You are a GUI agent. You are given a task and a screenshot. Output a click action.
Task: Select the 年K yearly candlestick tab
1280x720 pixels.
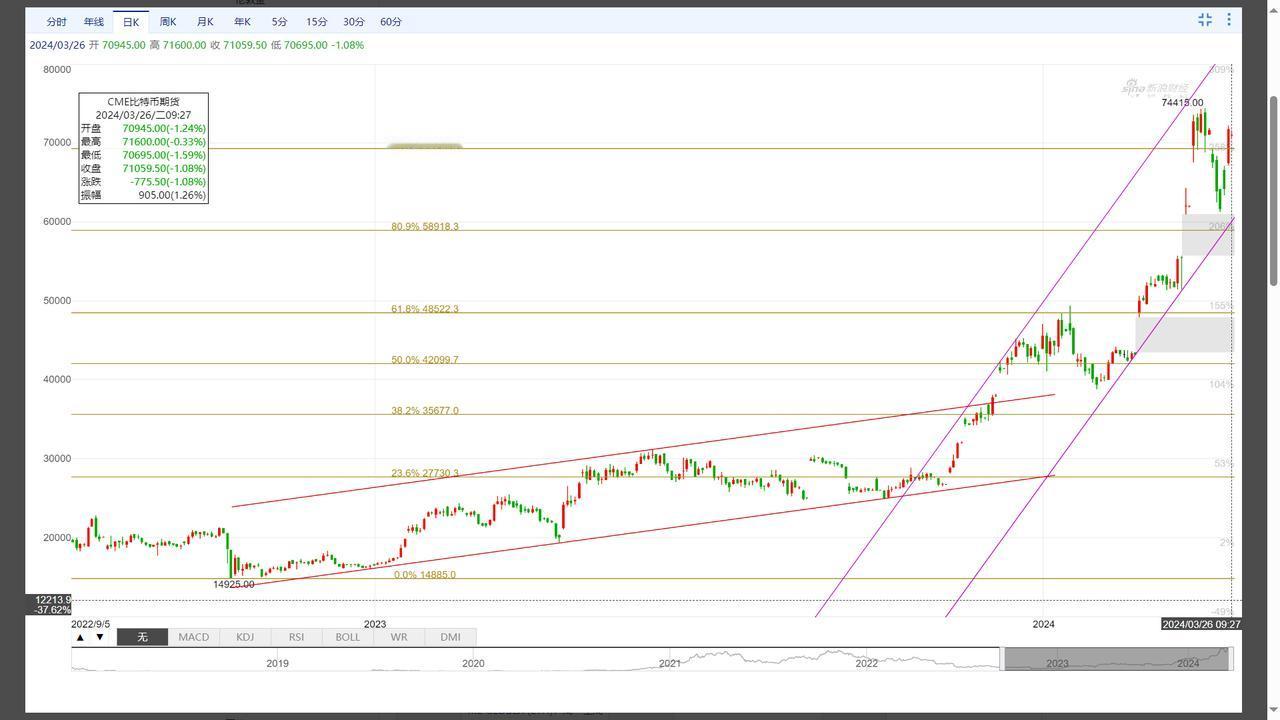click(x=242, y=21)
